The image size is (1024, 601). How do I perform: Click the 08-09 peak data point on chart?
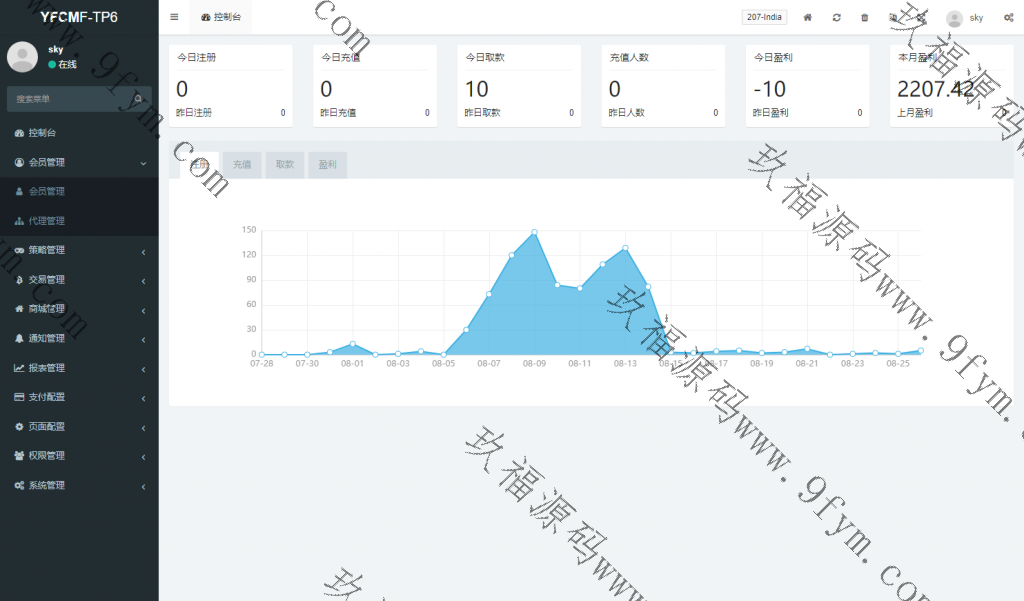(534, 232)
